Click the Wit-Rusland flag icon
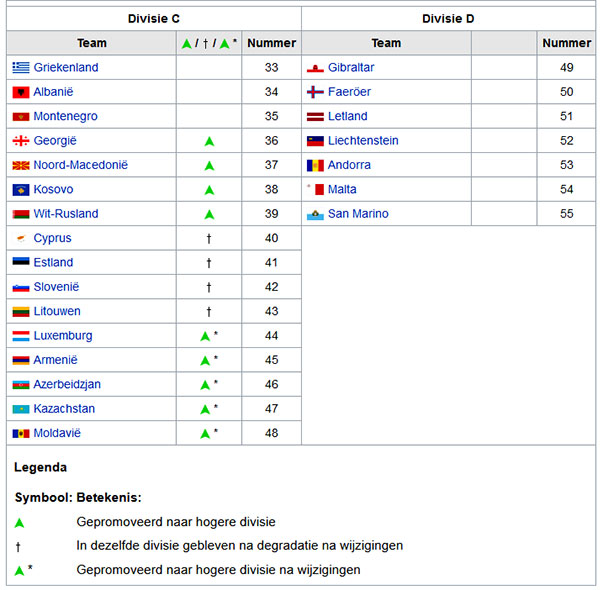 pyautogui.click(x=21, y=214)
